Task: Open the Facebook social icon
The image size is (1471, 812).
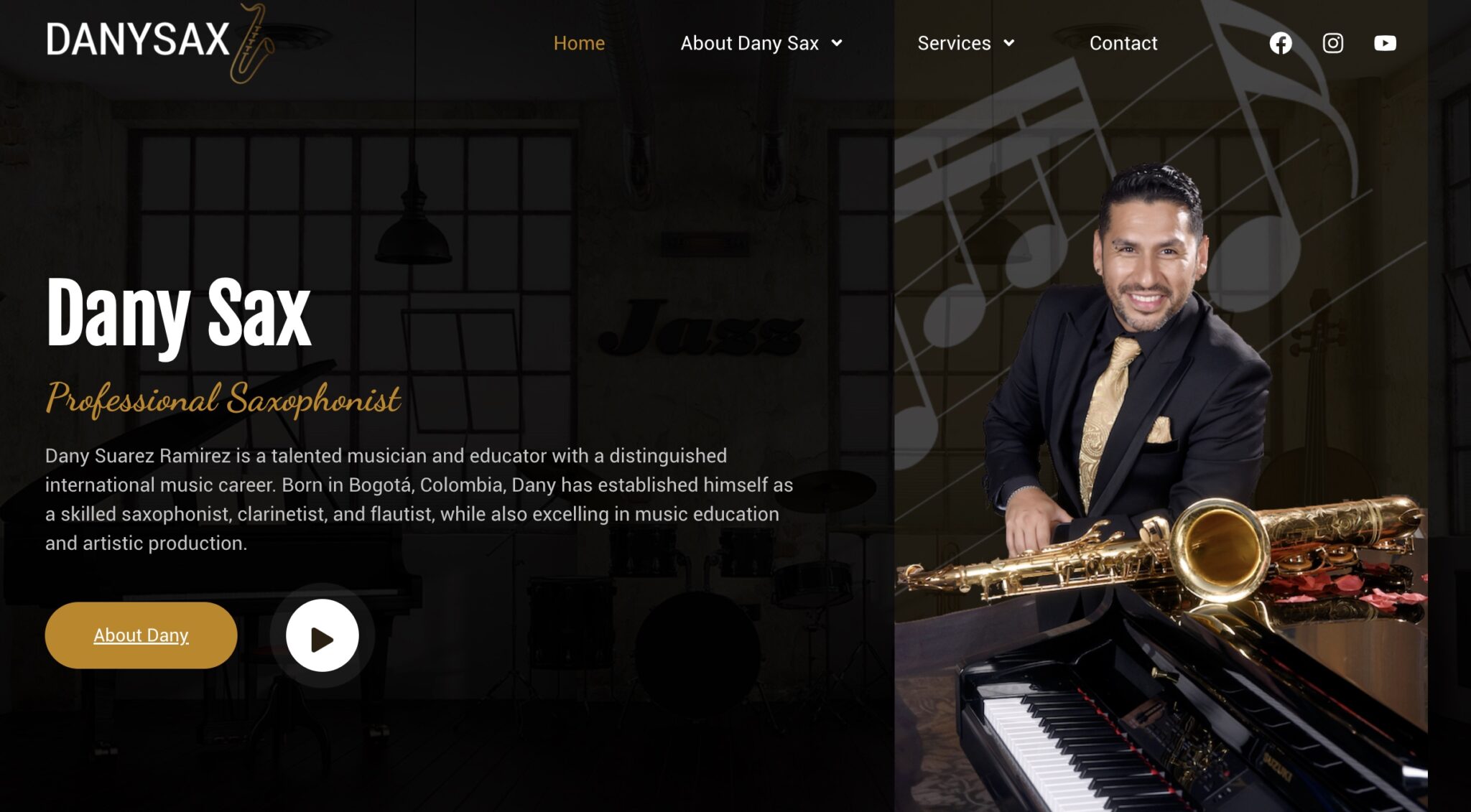Action: pos(1280,43)
